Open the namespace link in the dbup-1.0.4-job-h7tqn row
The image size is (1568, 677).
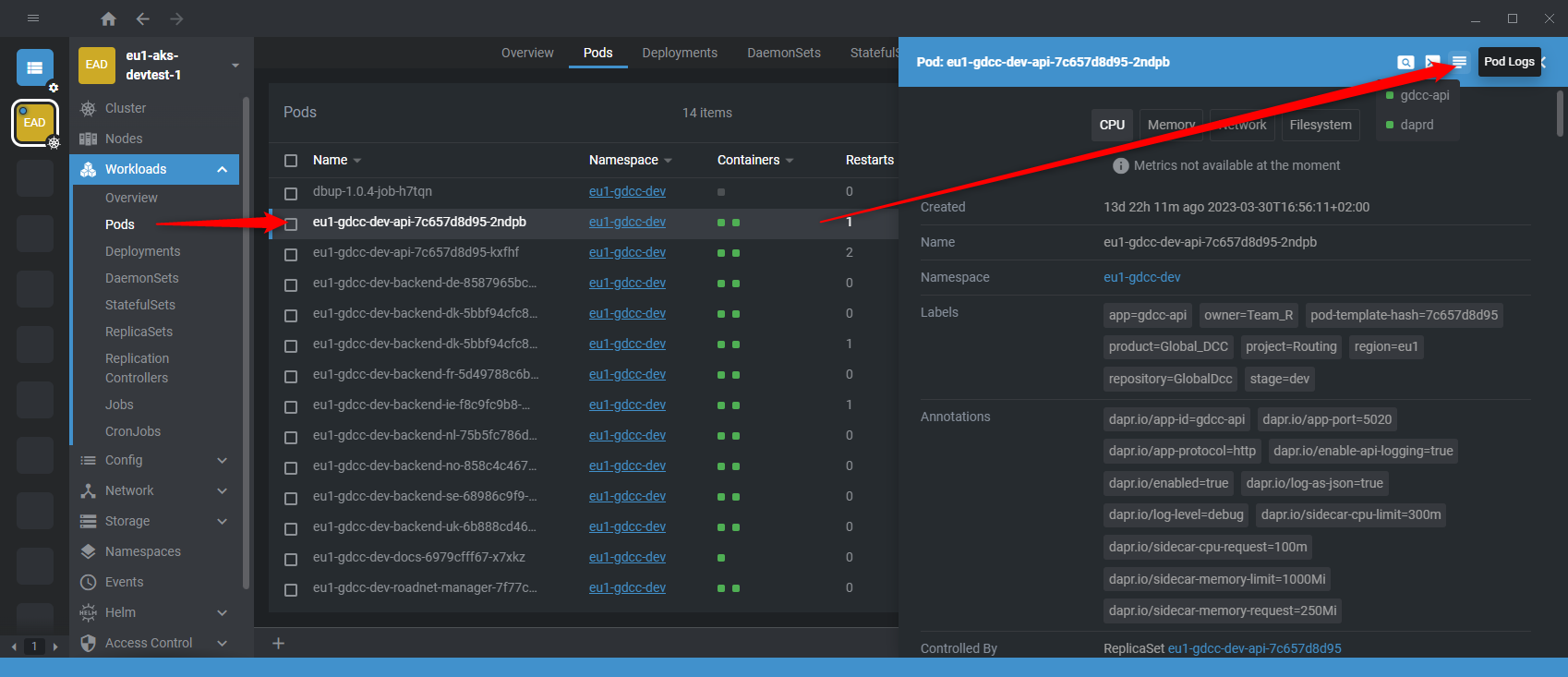627,191
